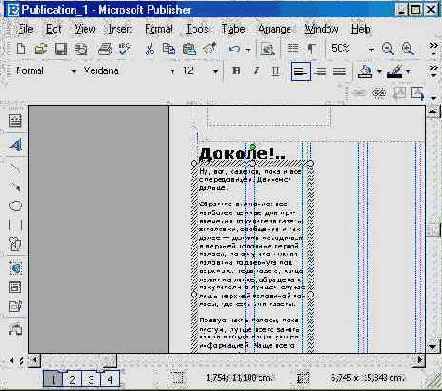This screenshot has height=391, width=442.
Task: Apply the fill color bucket
Action: coord(365,71)
